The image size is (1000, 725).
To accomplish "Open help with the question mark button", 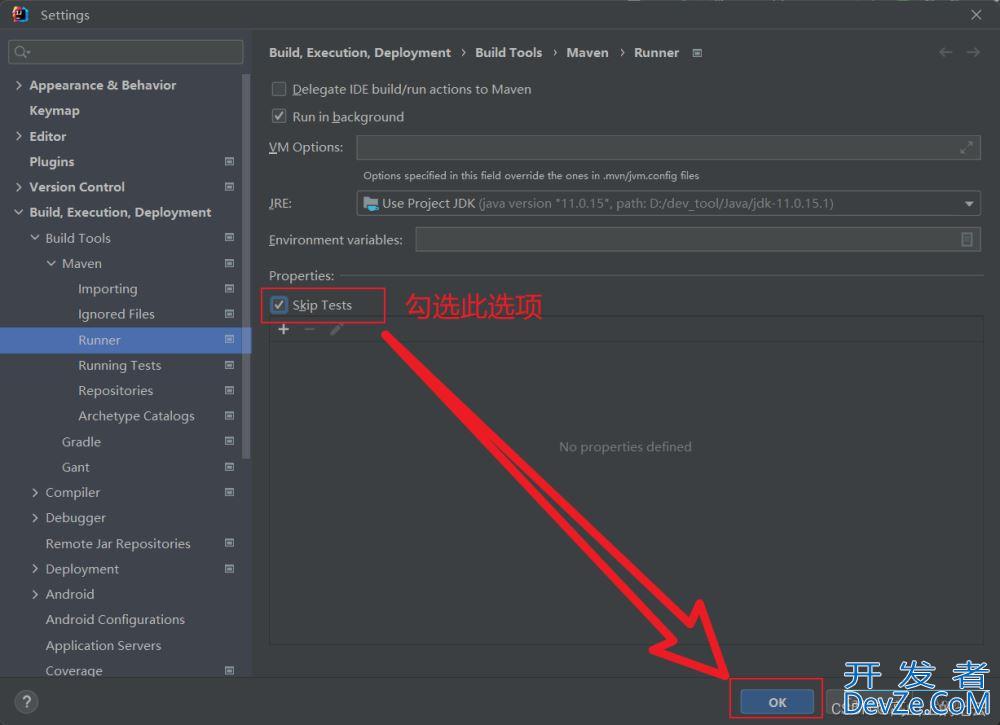I will (x=26, y=702).
